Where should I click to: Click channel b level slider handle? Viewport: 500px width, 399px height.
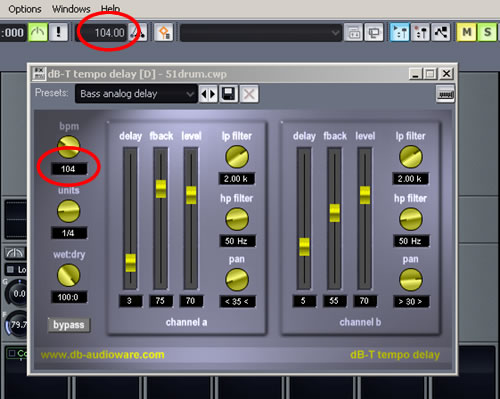click(365, 195)
